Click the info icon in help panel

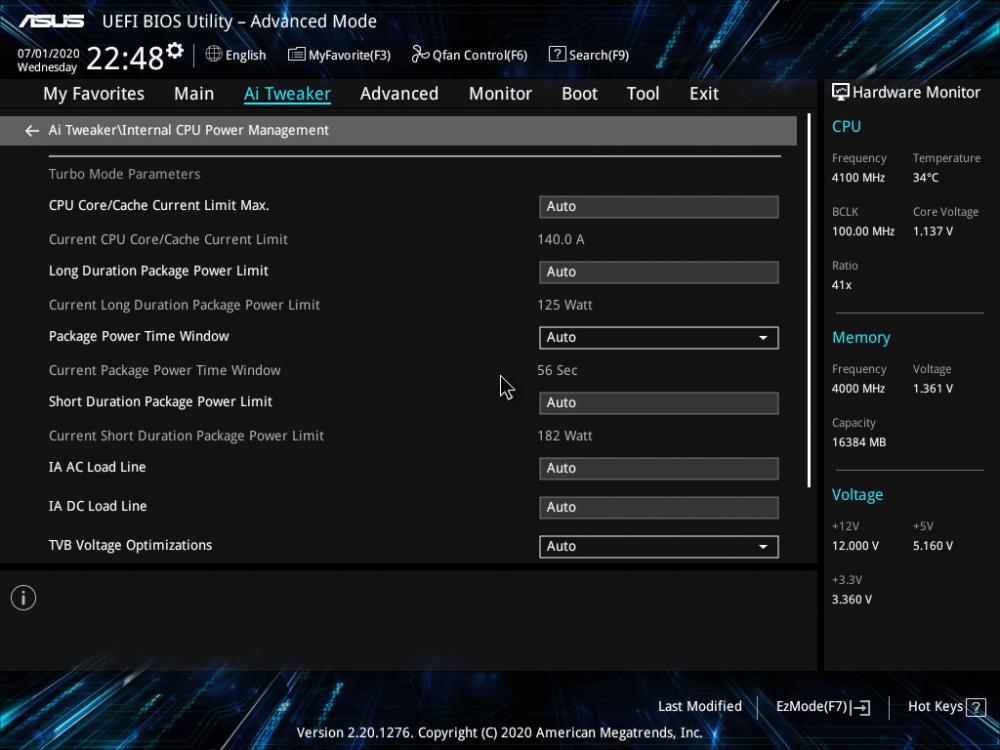(x=24, y=598)
